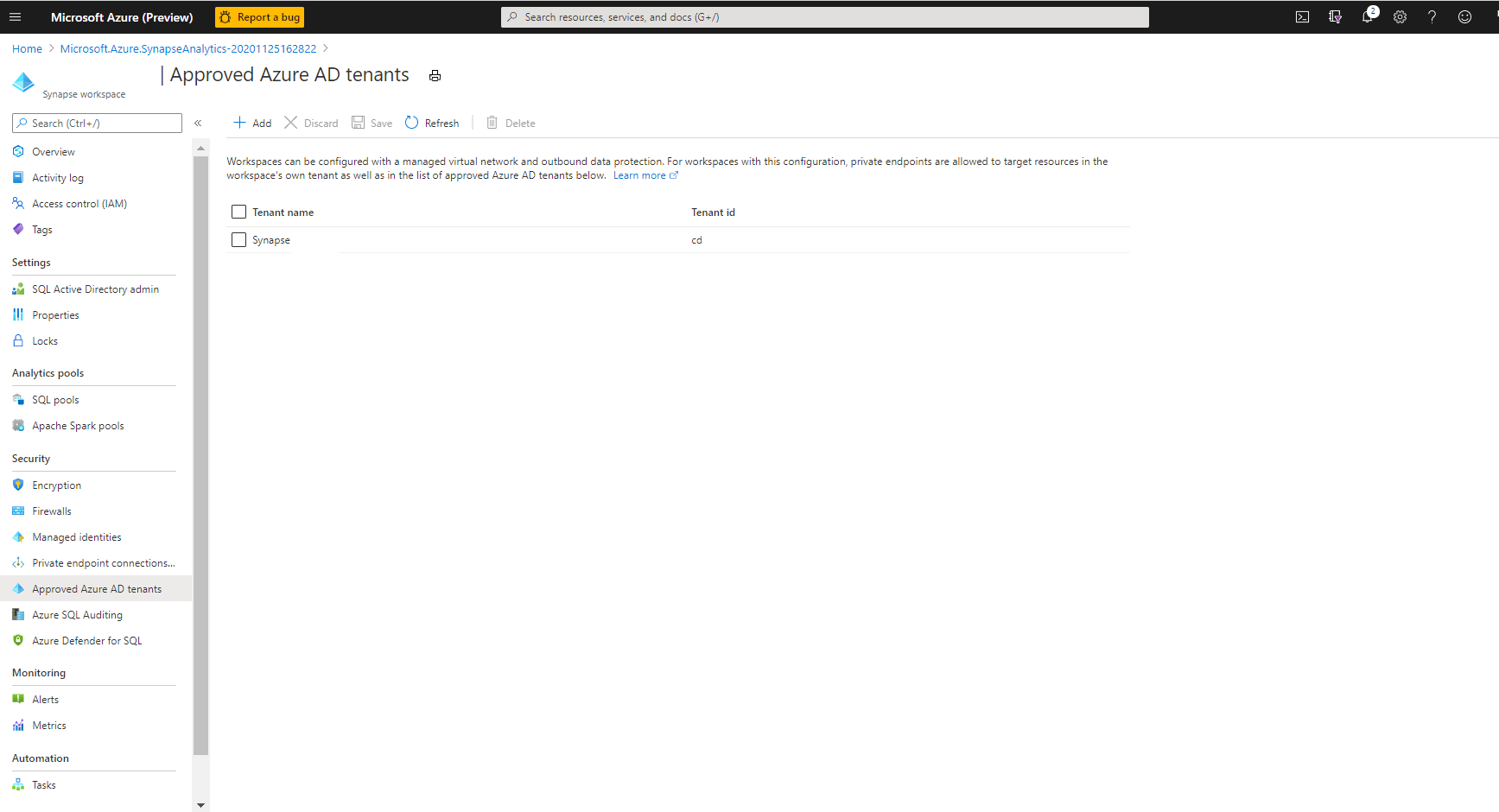Image resolution: width=1499 pixels, height=812 pixels.
Task: Open SQL Active Directory admin
Action: 94,289
